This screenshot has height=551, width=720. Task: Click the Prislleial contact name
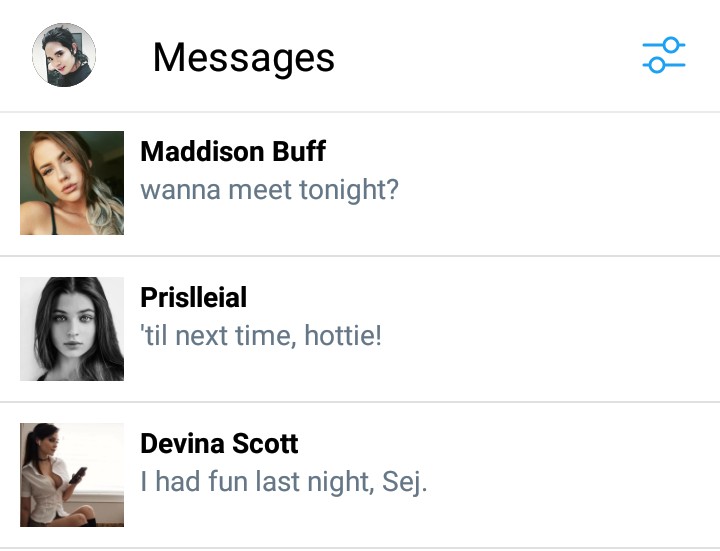point(193,297)
